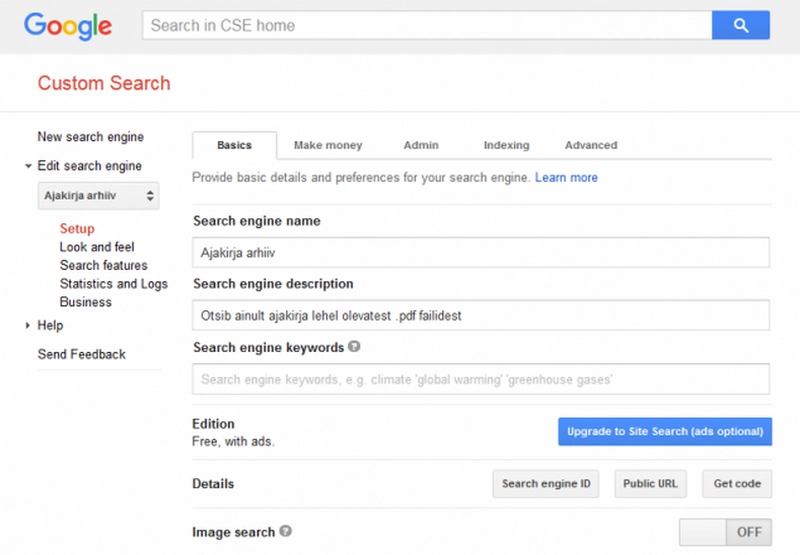Screen dimensions: 800x555
Task: Select the Basics tab
Action: click(x=235, y=145)
